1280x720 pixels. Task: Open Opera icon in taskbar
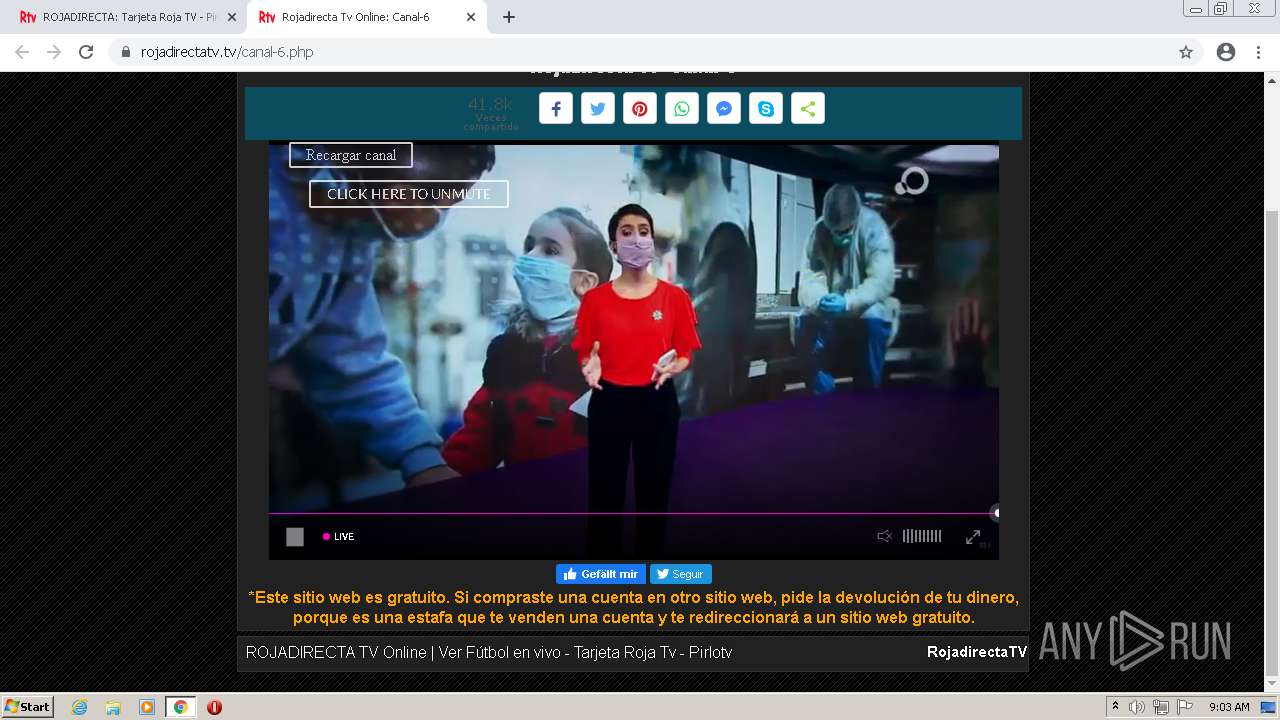tap(214, 707)
